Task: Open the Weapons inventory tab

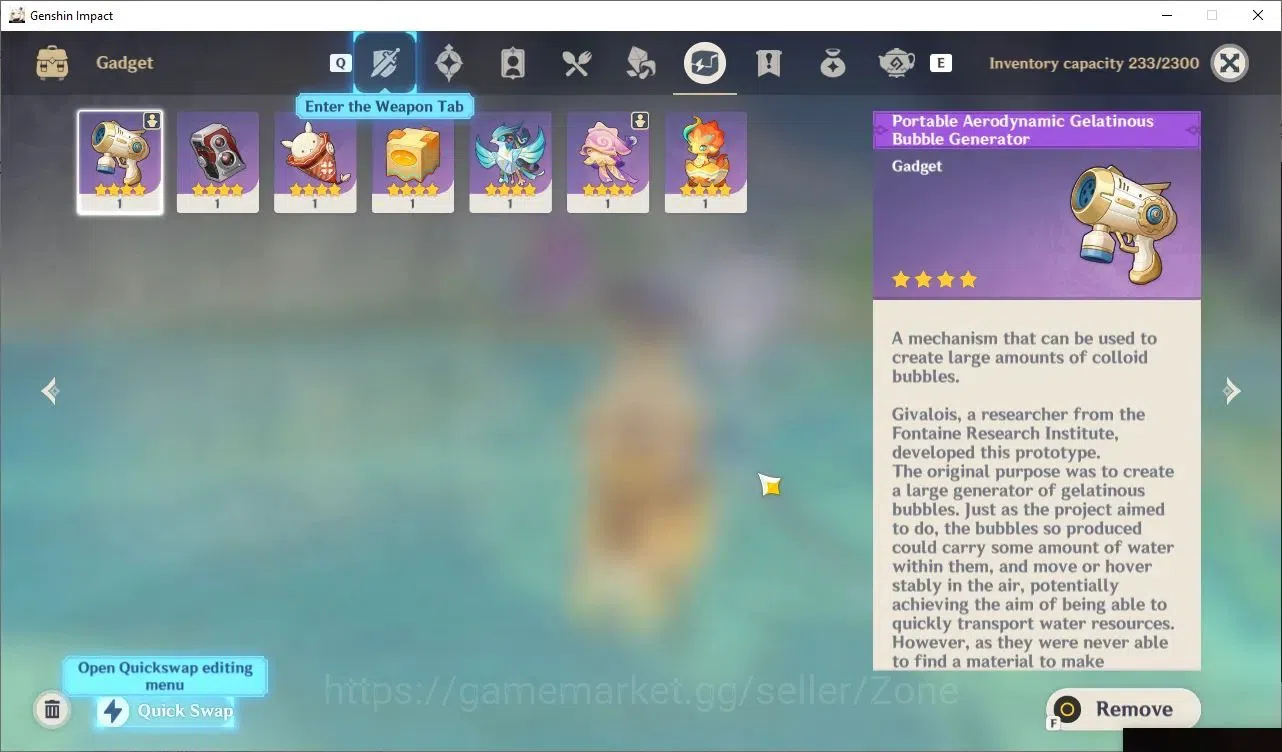Action: tap(385, 63)
